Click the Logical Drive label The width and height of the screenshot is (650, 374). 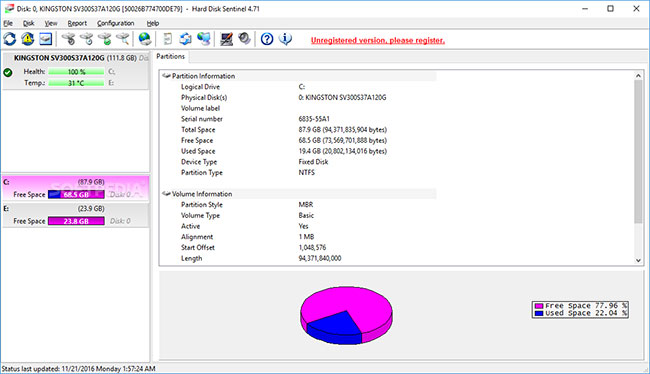pyautogui.click(x=200, y=87)
